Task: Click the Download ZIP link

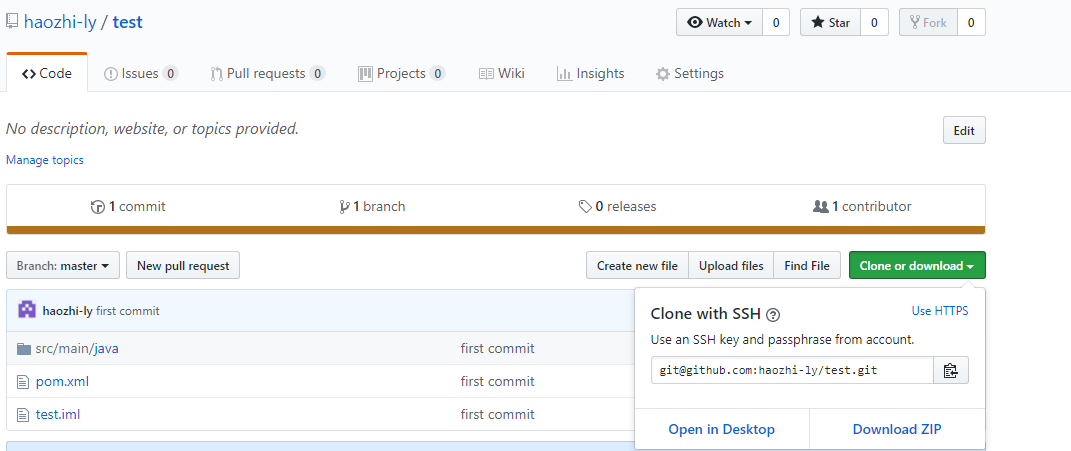Action: pos(897,429)
